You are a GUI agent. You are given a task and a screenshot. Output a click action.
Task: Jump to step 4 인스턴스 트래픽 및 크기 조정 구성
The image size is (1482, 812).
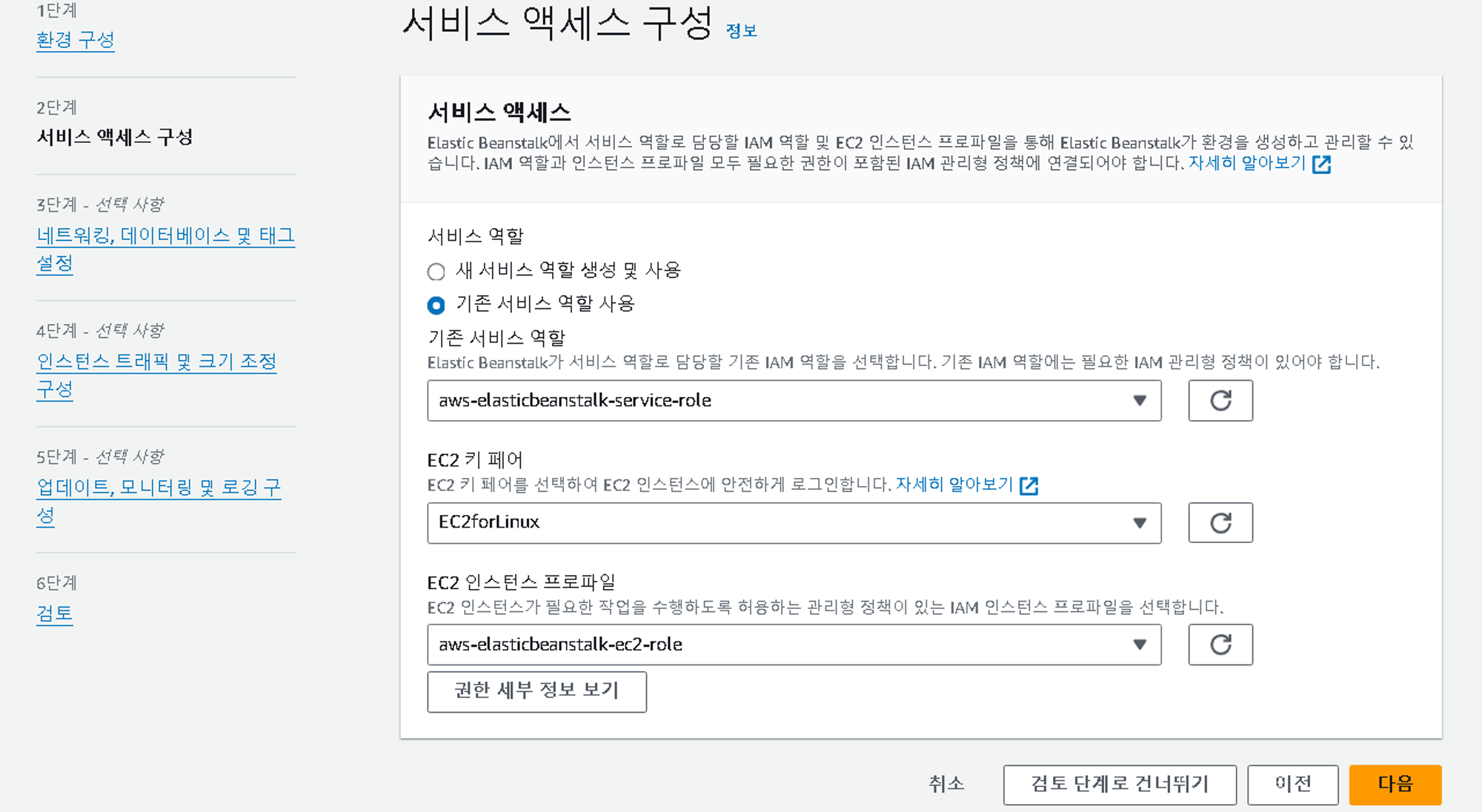pos(156,362)
